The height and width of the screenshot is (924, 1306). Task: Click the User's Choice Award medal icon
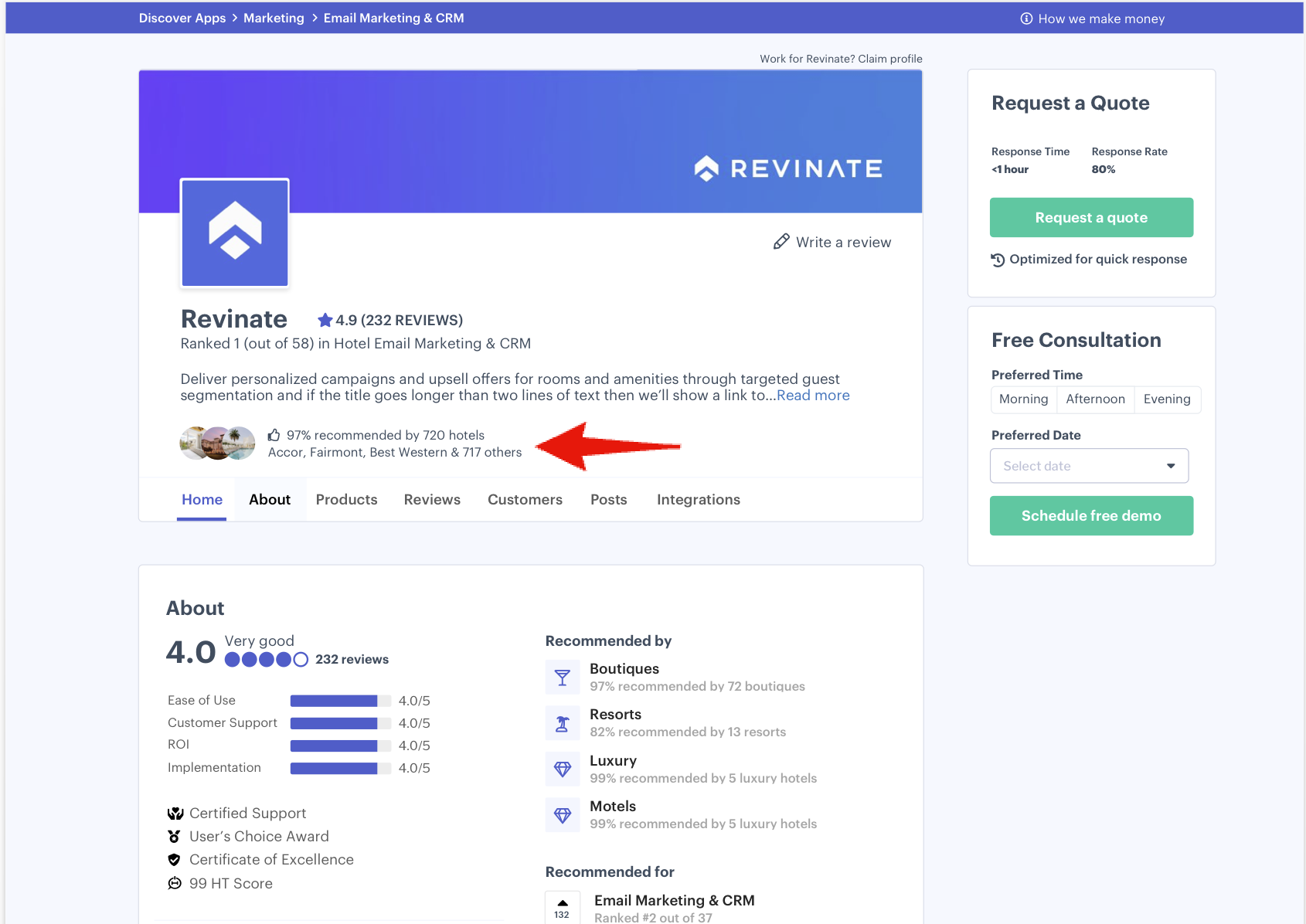[175, 837]
